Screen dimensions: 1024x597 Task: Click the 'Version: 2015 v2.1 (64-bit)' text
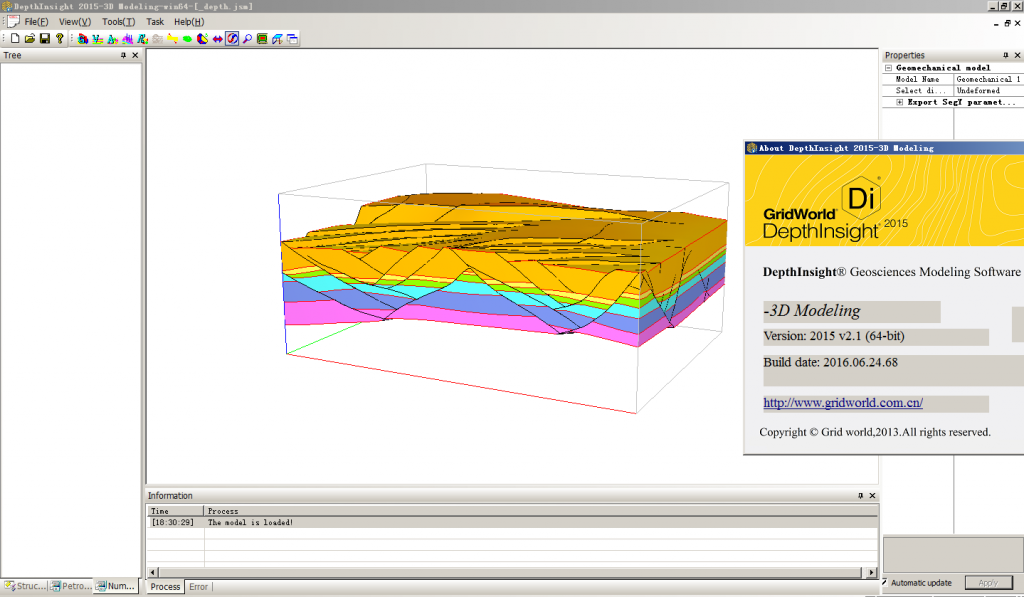coord(834,336)
